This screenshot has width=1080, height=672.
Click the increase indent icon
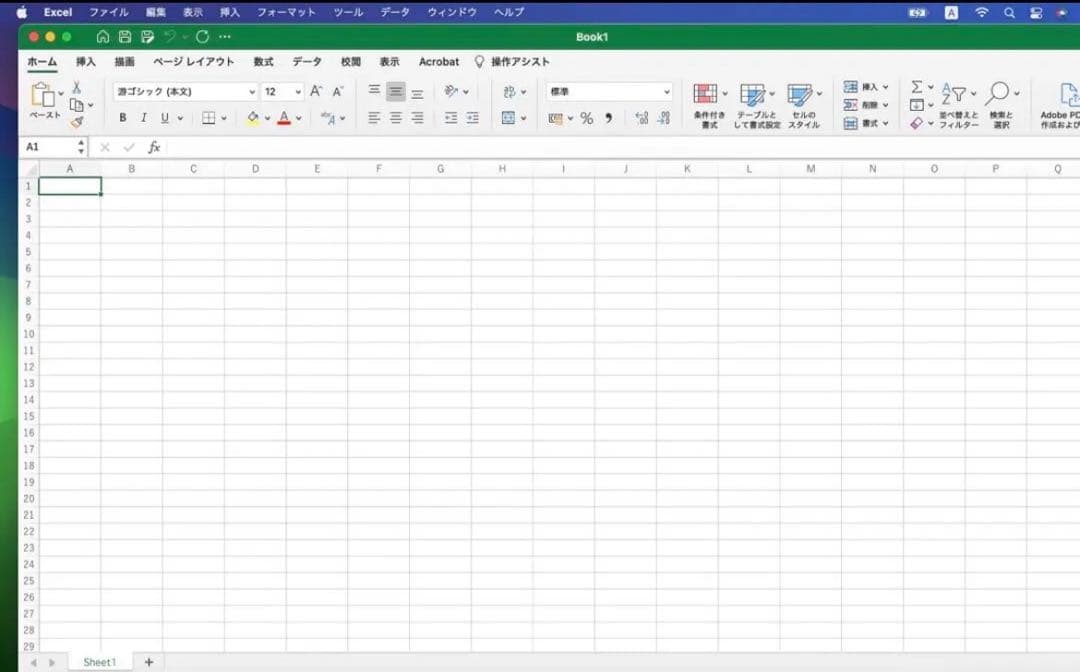click(472, 118)
